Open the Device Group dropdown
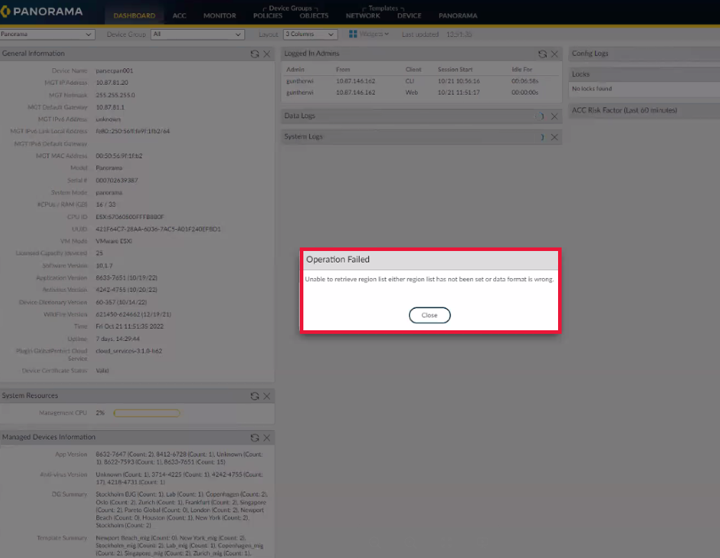The image size is (720, 558). (197, 34)
